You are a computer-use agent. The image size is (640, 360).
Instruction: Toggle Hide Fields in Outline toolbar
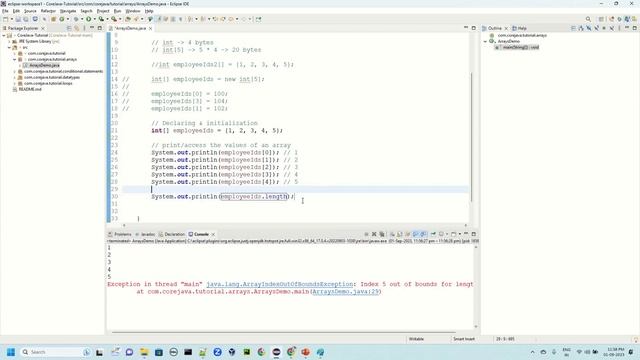[589, 28]
